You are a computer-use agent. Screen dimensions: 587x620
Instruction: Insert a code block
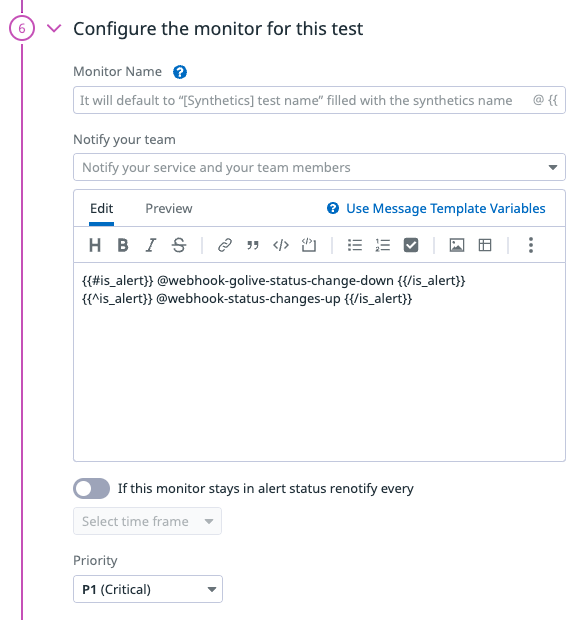click(309, 245)
